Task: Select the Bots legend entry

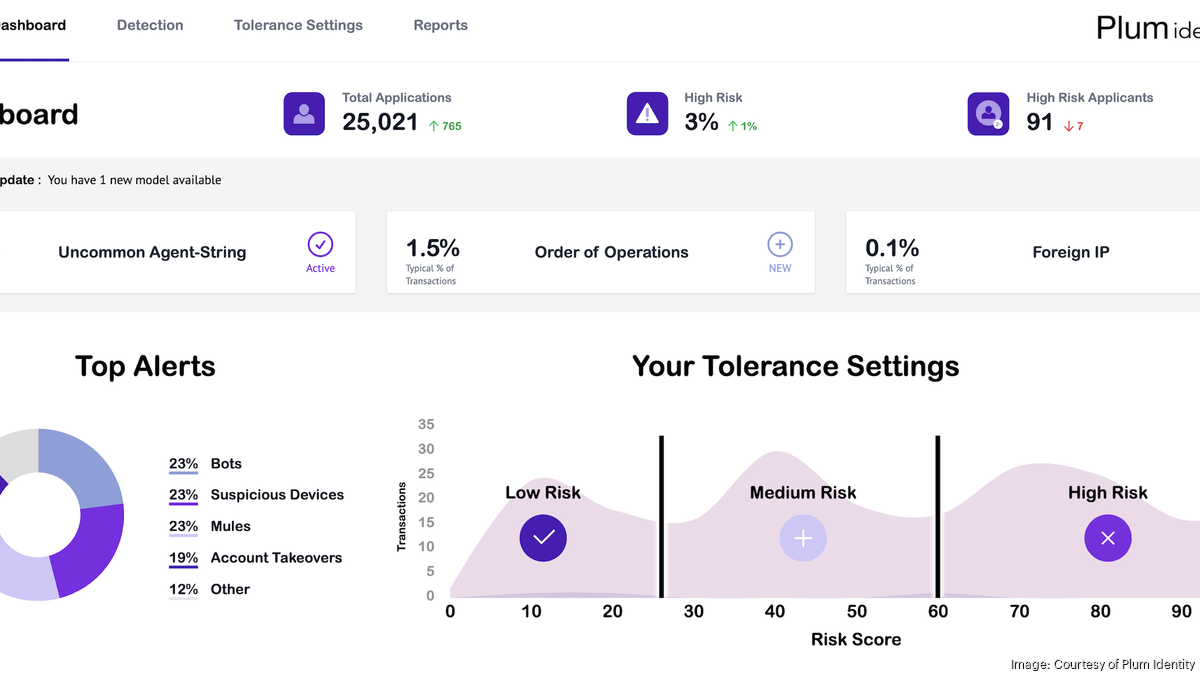Action: (x=225, y=464)
